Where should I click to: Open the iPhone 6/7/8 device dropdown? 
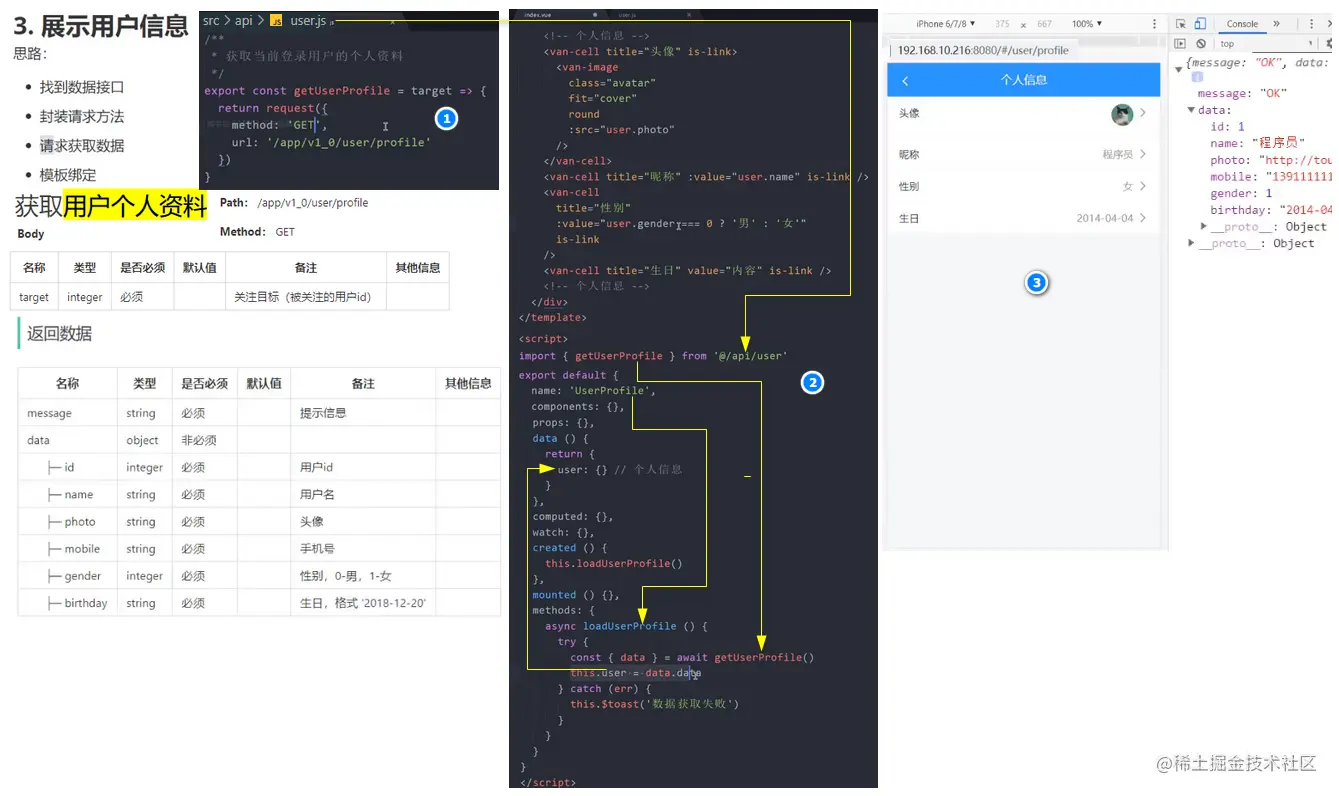(x=945, y=24)
